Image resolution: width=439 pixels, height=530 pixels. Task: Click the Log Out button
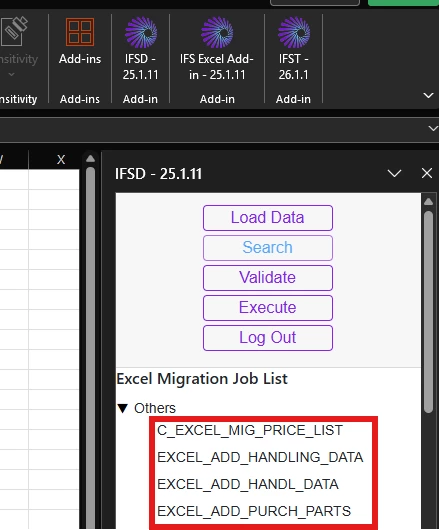[268, 338]
